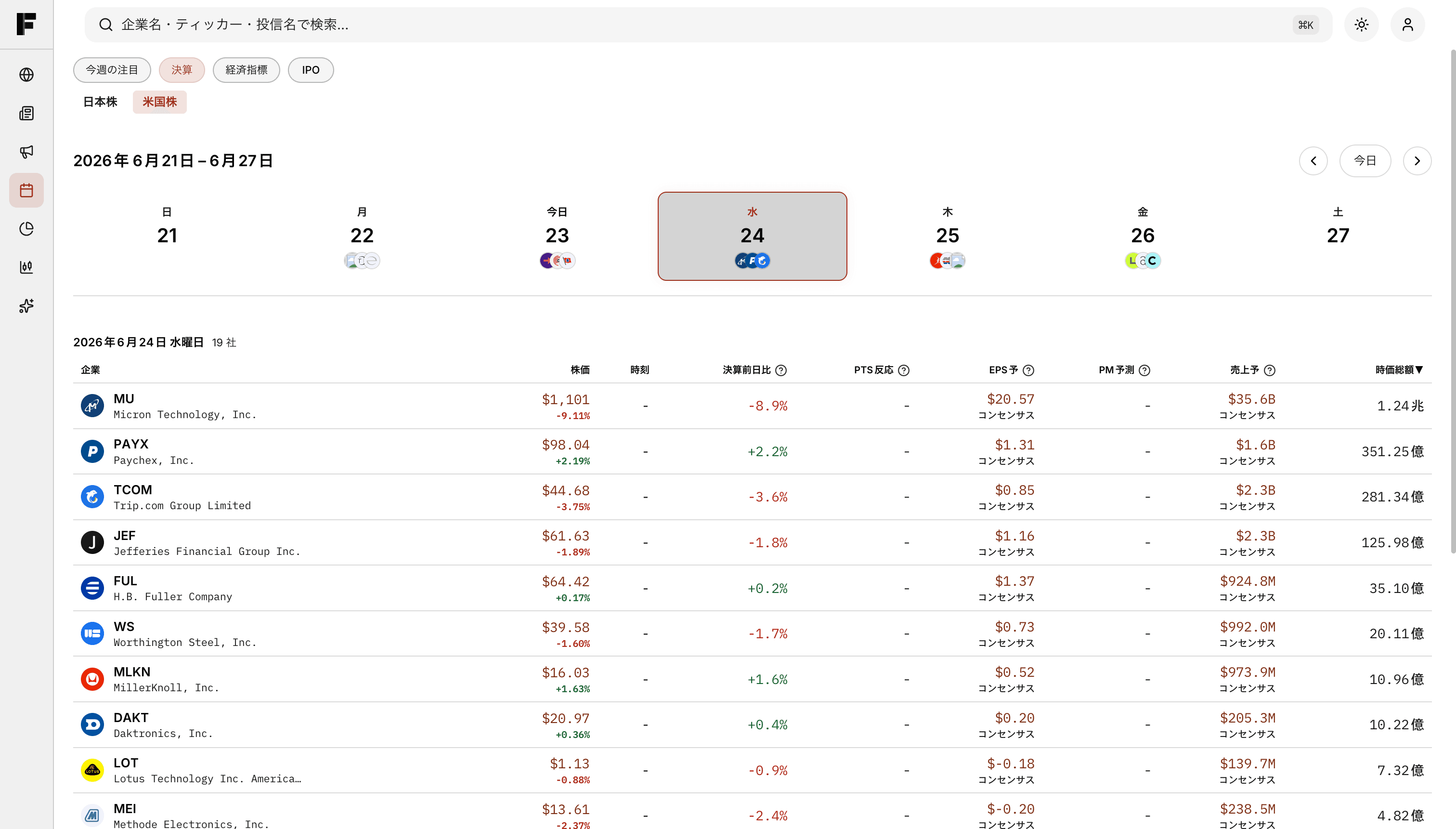Open the AI sparkle icon in sidebar

(x=26, y=306)
